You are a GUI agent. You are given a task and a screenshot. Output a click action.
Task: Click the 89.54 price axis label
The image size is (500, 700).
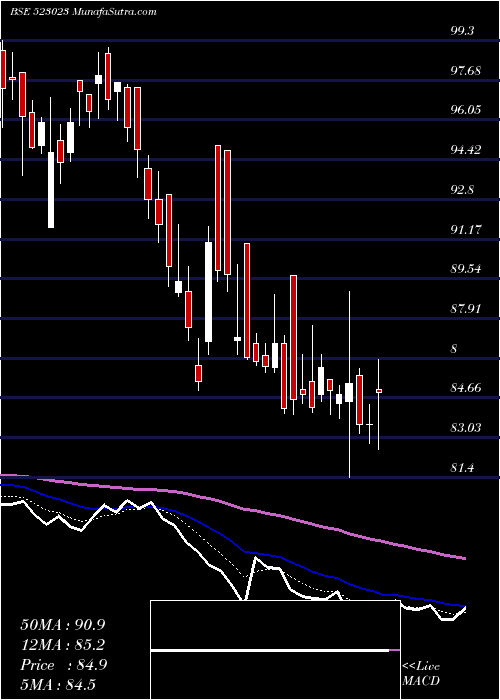[466, 269]
